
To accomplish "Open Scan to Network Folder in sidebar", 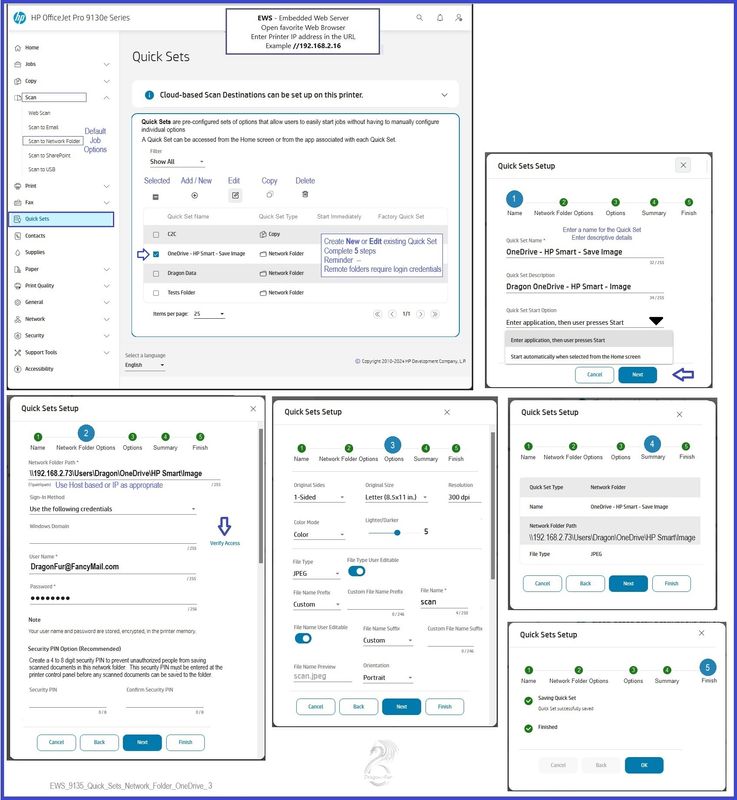I will [54, 141].
